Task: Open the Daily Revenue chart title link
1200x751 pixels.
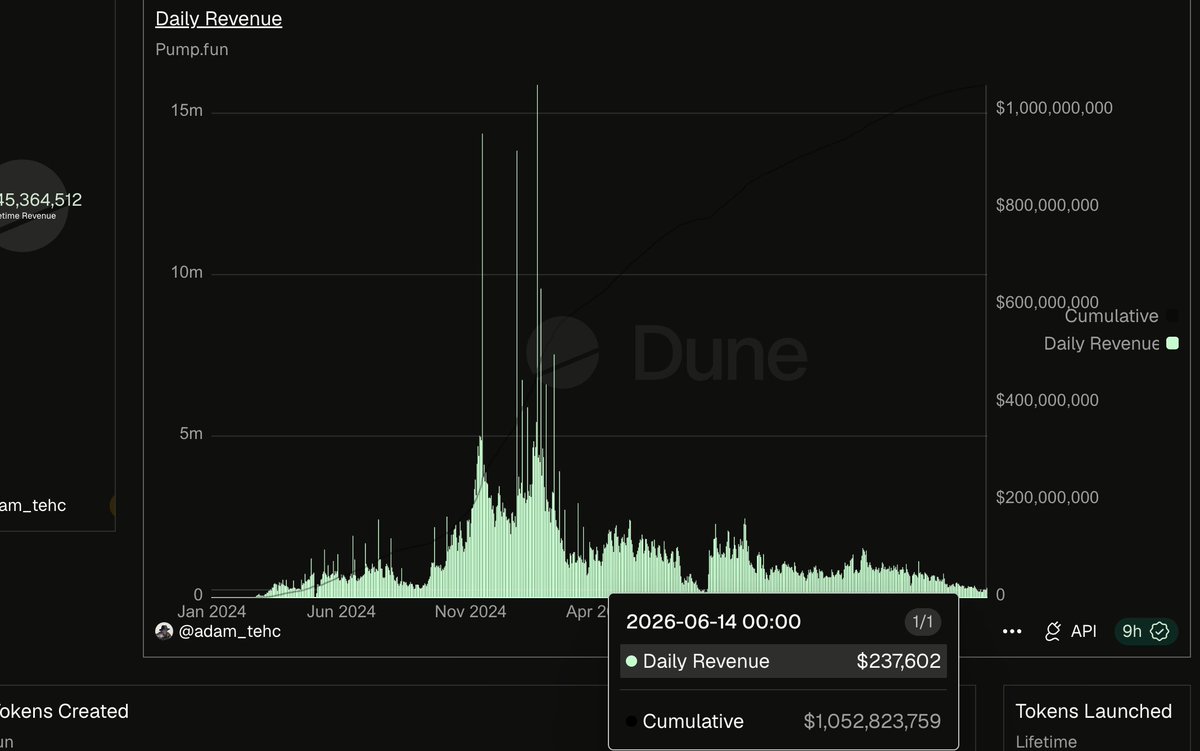Action: pos(219,18)
